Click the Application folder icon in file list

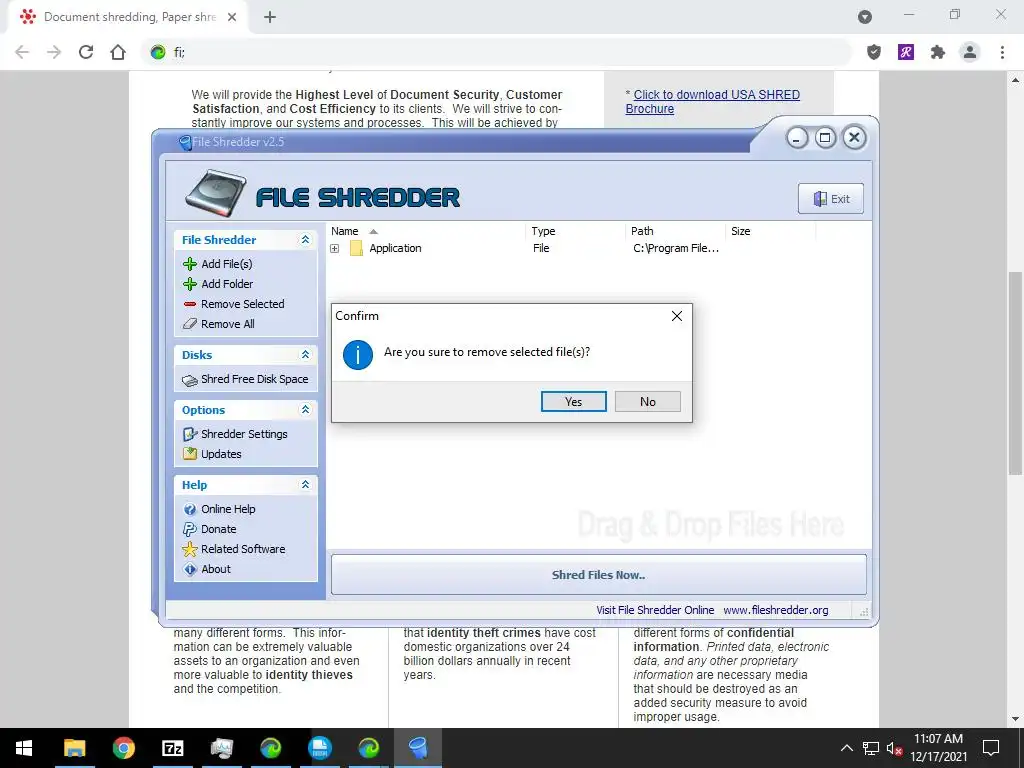356,248
